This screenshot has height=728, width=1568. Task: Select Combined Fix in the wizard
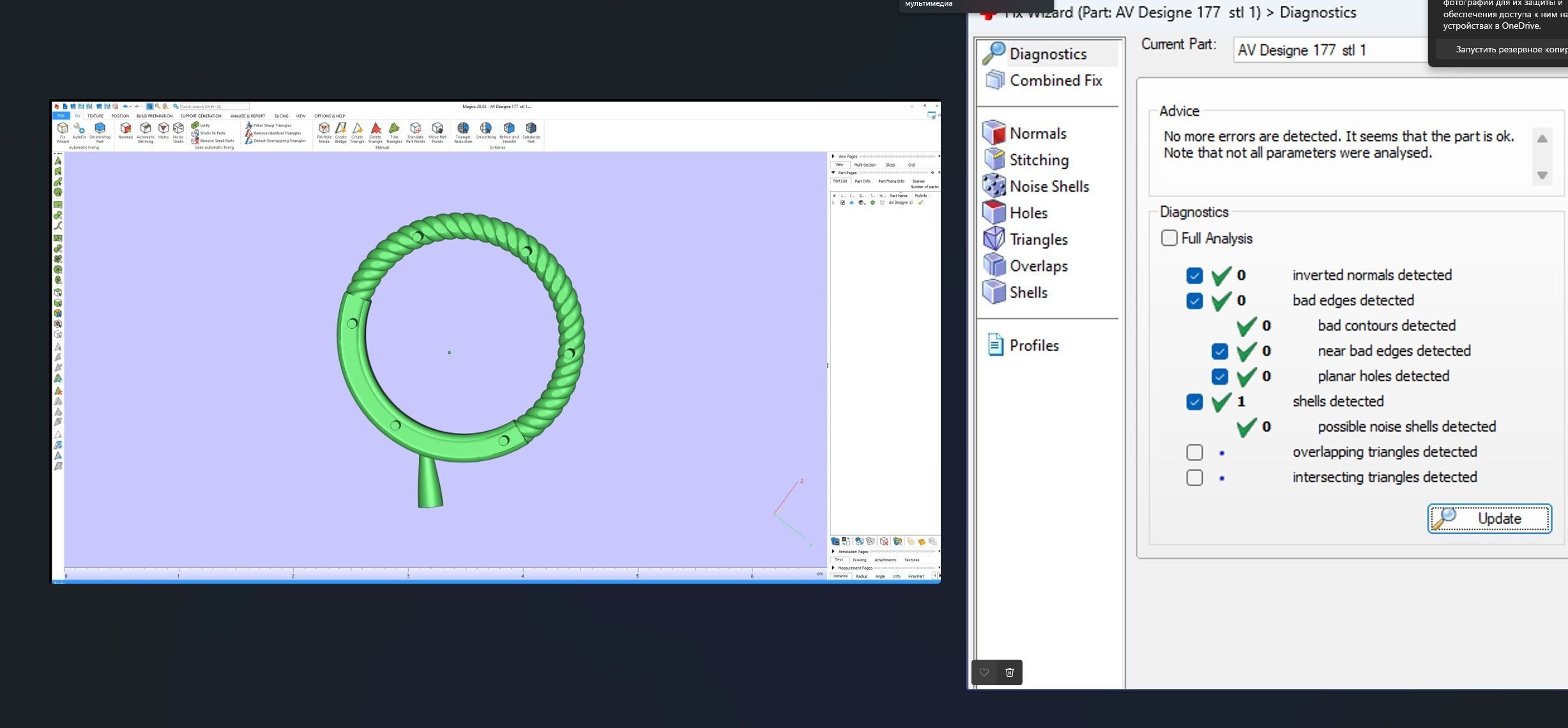coord(1055,80)
